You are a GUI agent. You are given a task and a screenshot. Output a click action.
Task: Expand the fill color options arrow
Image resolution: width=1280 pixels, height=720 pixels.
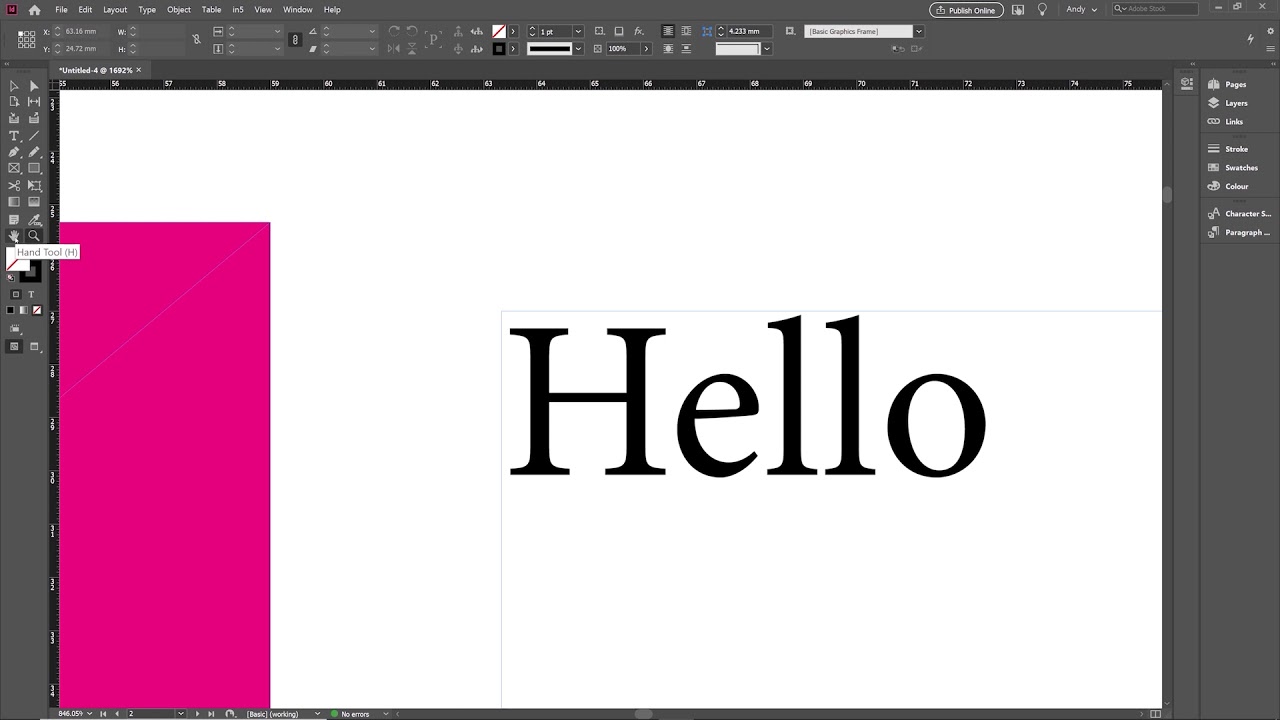click(513, 32)
